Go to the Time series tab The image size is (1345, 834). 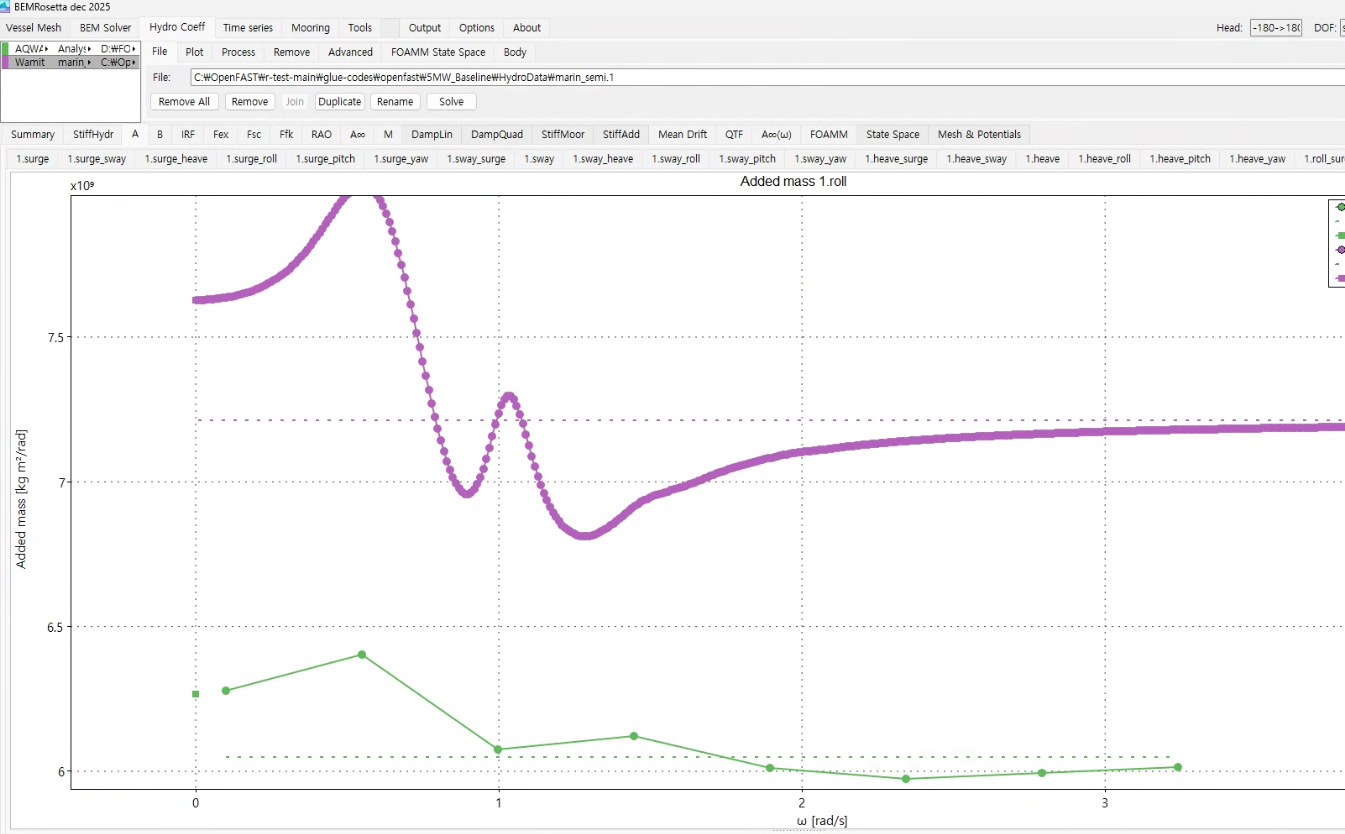[248, 28]
